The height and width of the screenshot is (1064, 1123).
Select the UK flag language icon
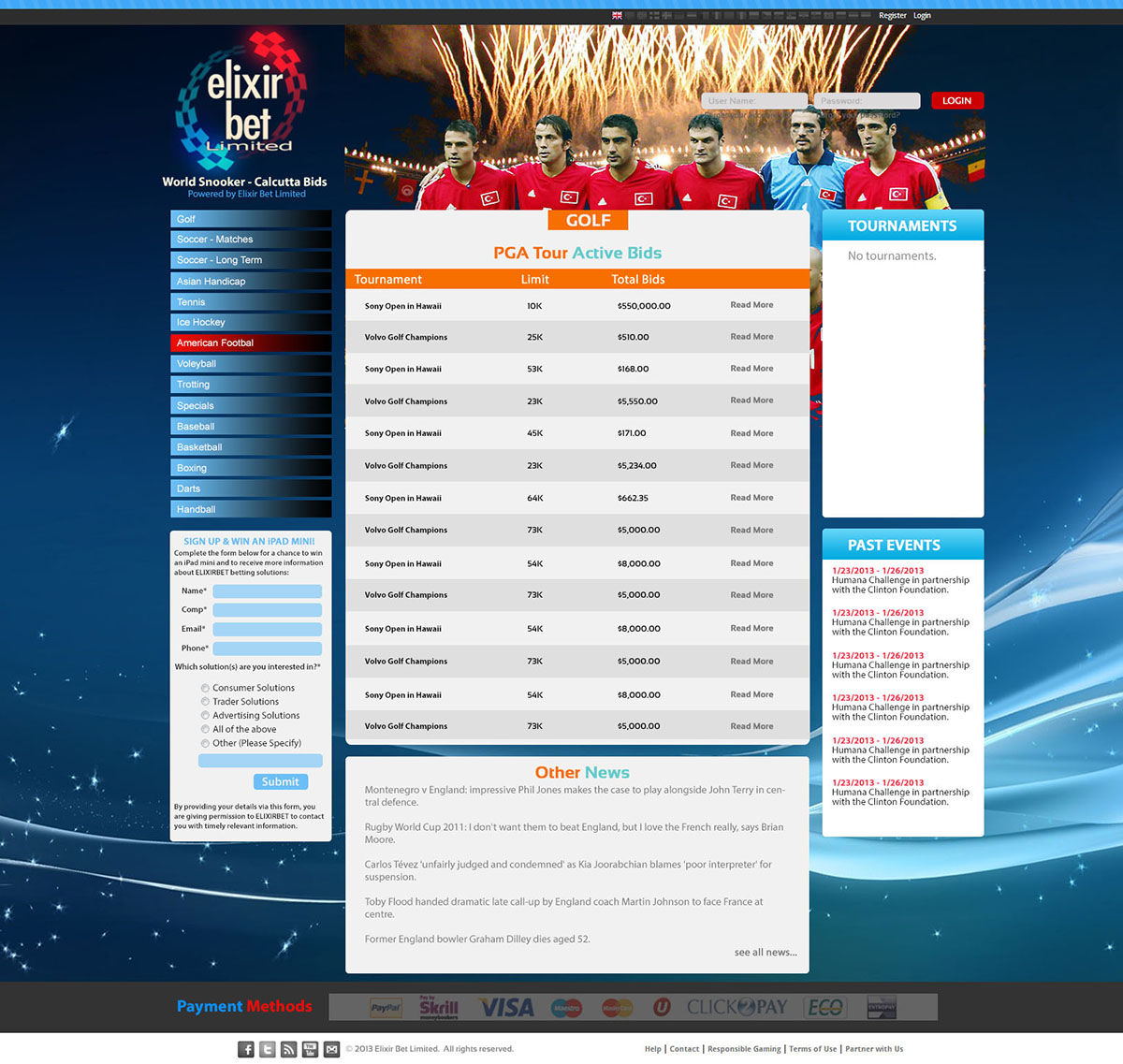tap(617, 16)
